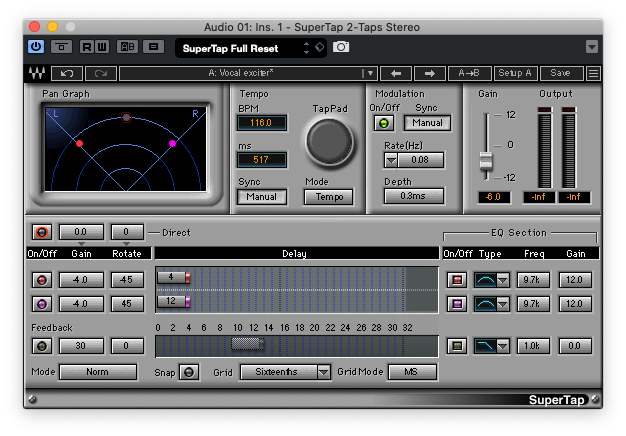Click the Gain value -6.0 readout
Screen dimensions: 626x436
click(x=493, y=197)
